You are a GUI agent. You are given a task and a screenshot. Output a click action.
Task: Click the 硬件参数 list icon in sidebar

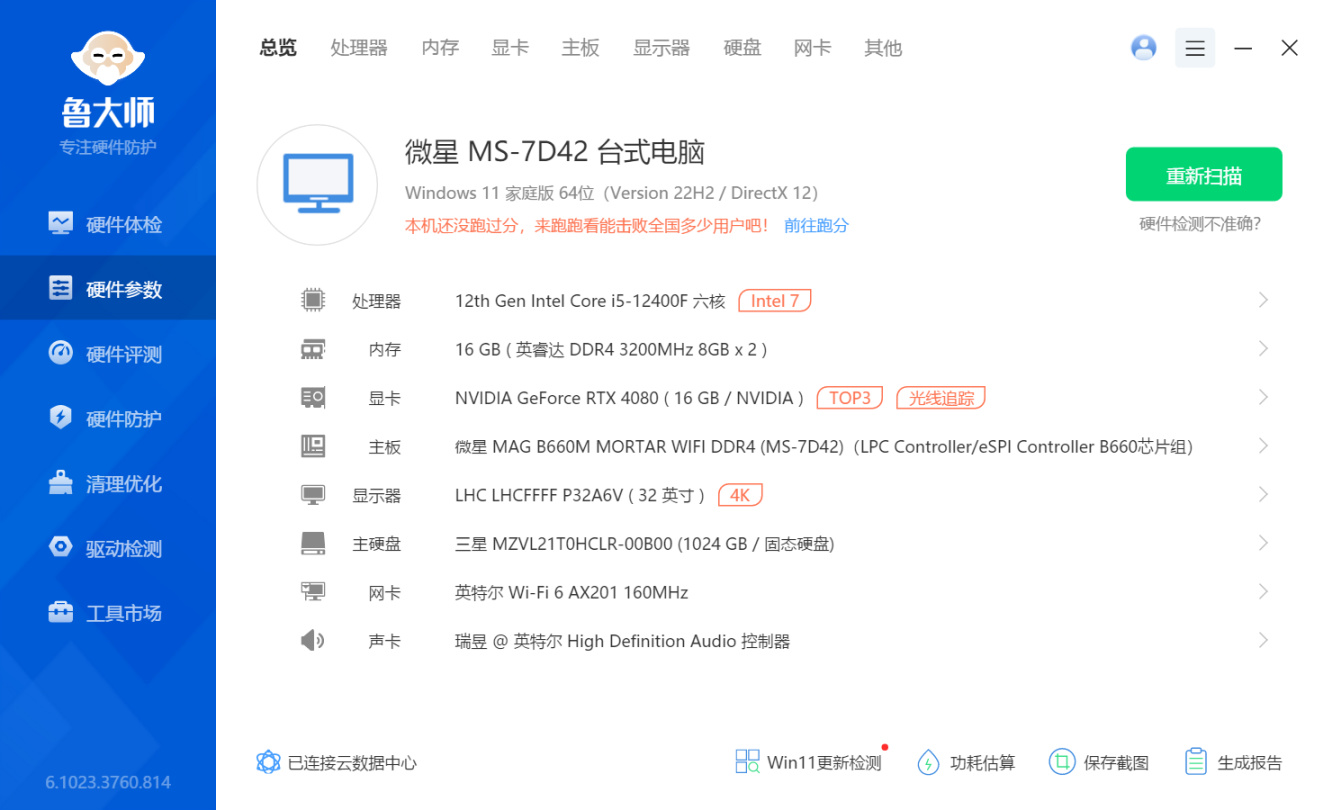(x=61, y=289)
